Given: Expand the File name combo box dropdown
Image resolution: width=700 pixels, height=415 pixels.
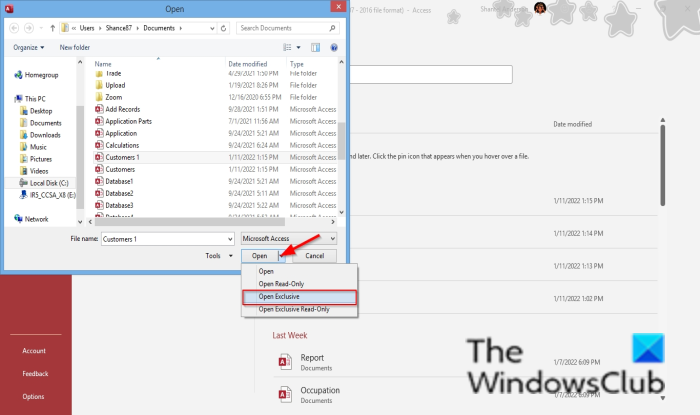Looking at the screenshot, I should 230,239.
